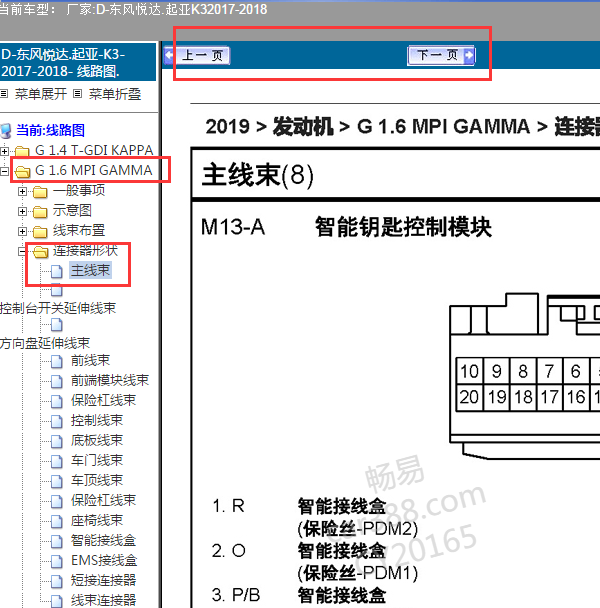Click the page icon beside 底板线束
Image resolution: width=600 pixels, height=608 pixels.
tap(57, 442)
